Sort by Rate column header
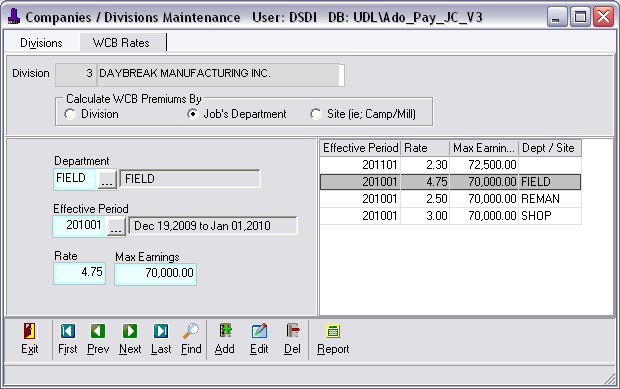620x389 pixels. tap(425, 148)
